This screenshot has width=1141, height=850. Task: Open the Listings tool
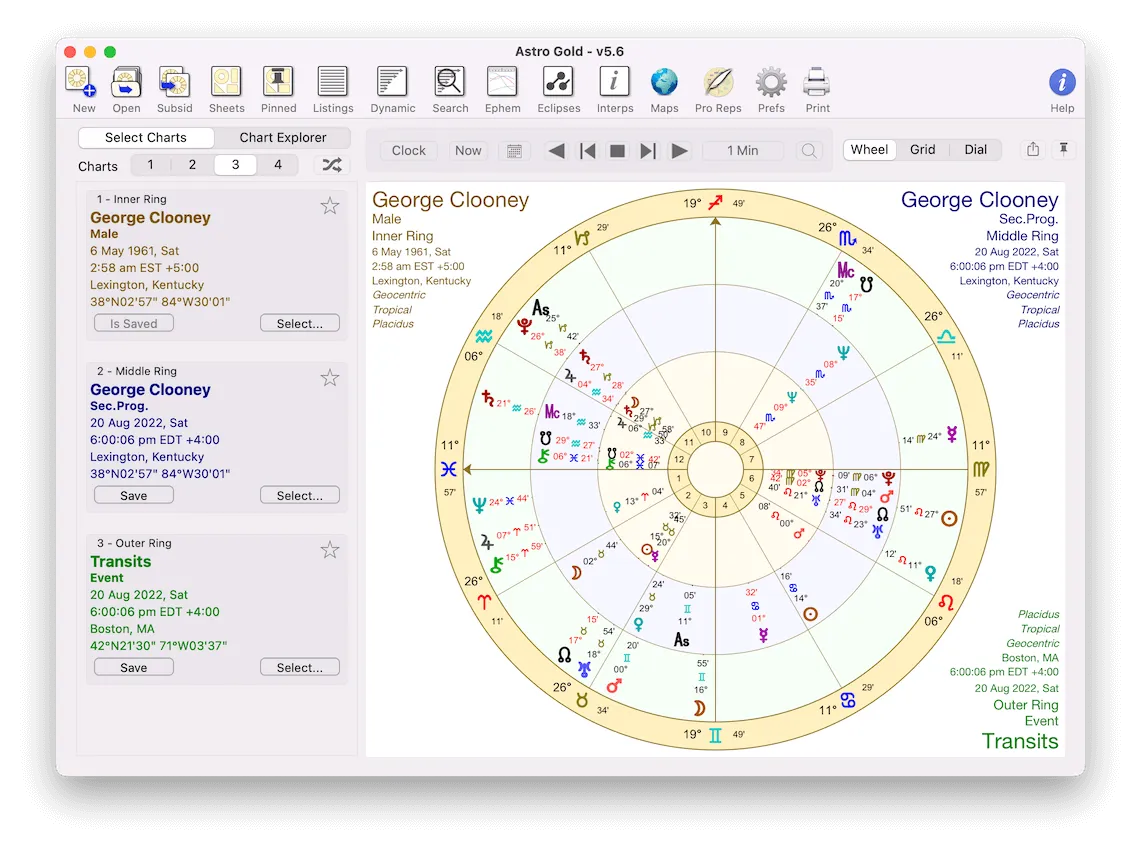click(333, 88)
